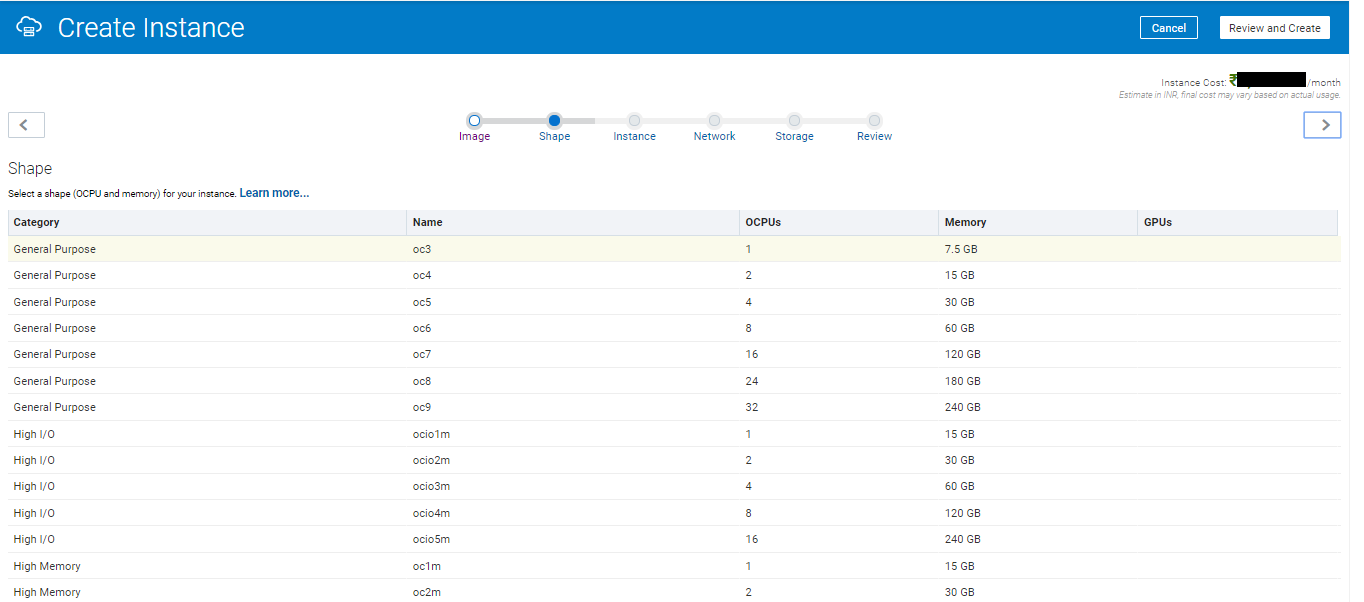
Task: Select the Network step circle
Action: [714, 119]
